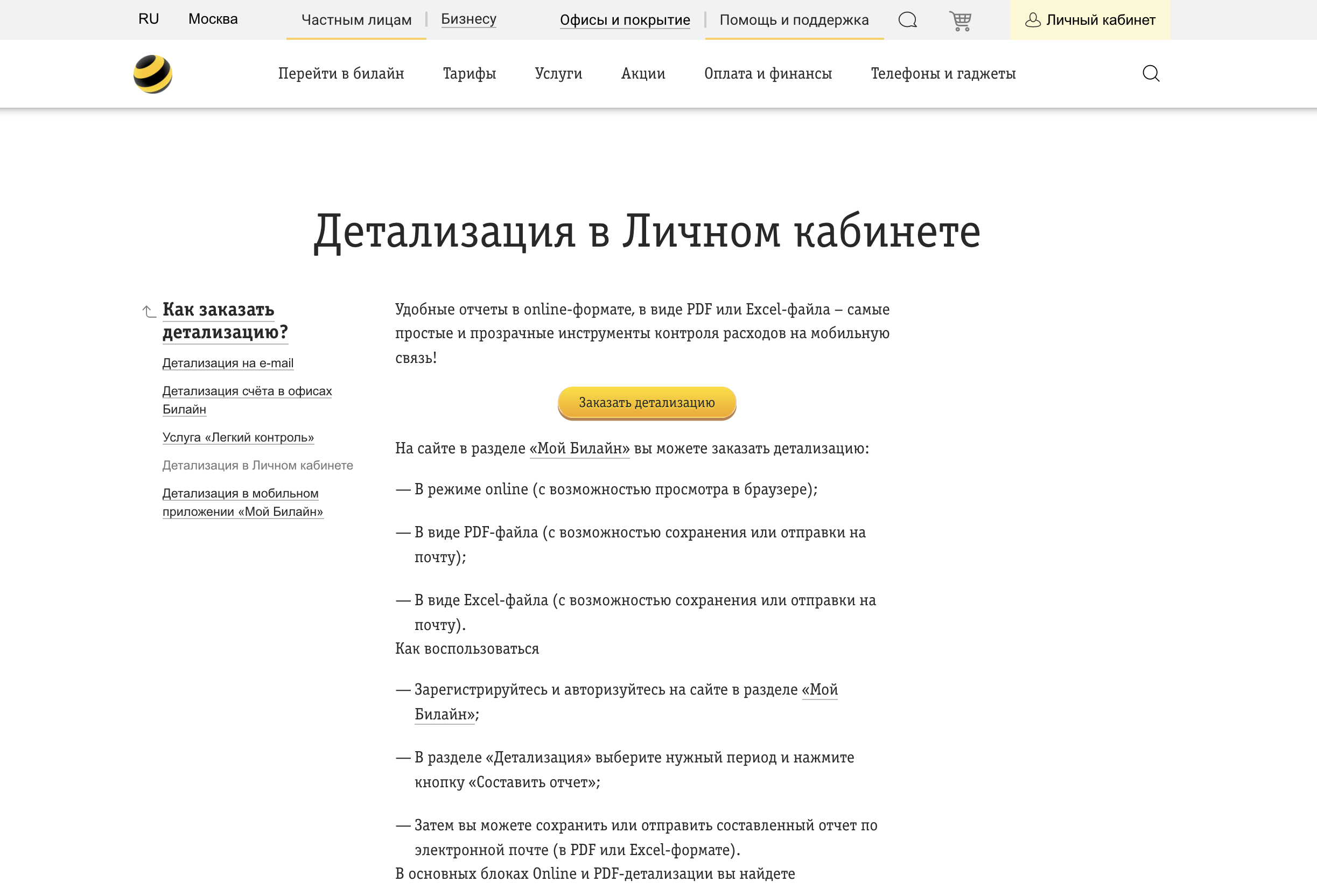
Task: Open Услуга «Легкий контроль» sidebar link
Action: click(x=239, y=437)
